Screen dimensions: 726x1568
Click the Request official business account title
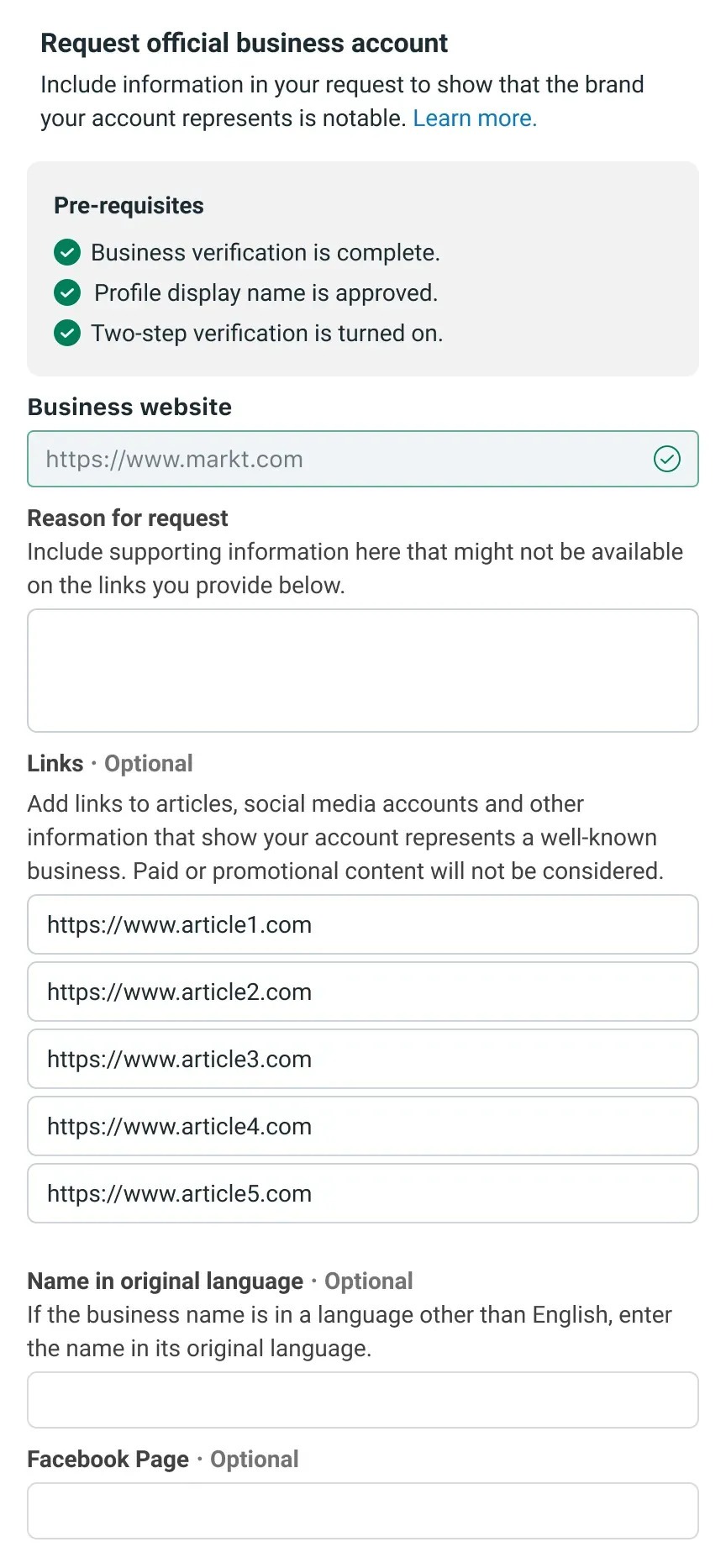(244, 43)
